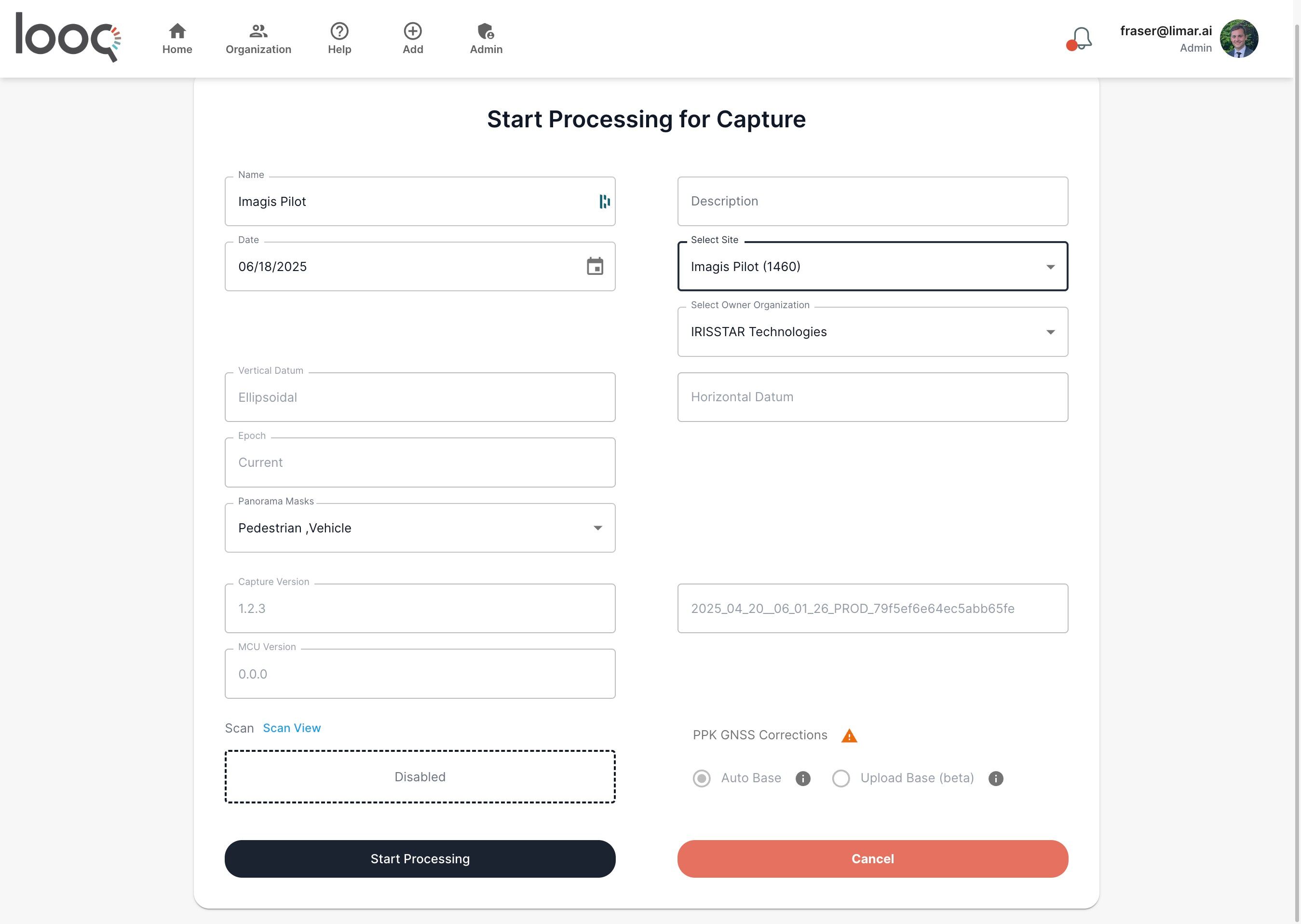Select the Upload Base (beta) radio button
Image resolution: width=1301 pixels, height=924 pixels.
point(841,778)
